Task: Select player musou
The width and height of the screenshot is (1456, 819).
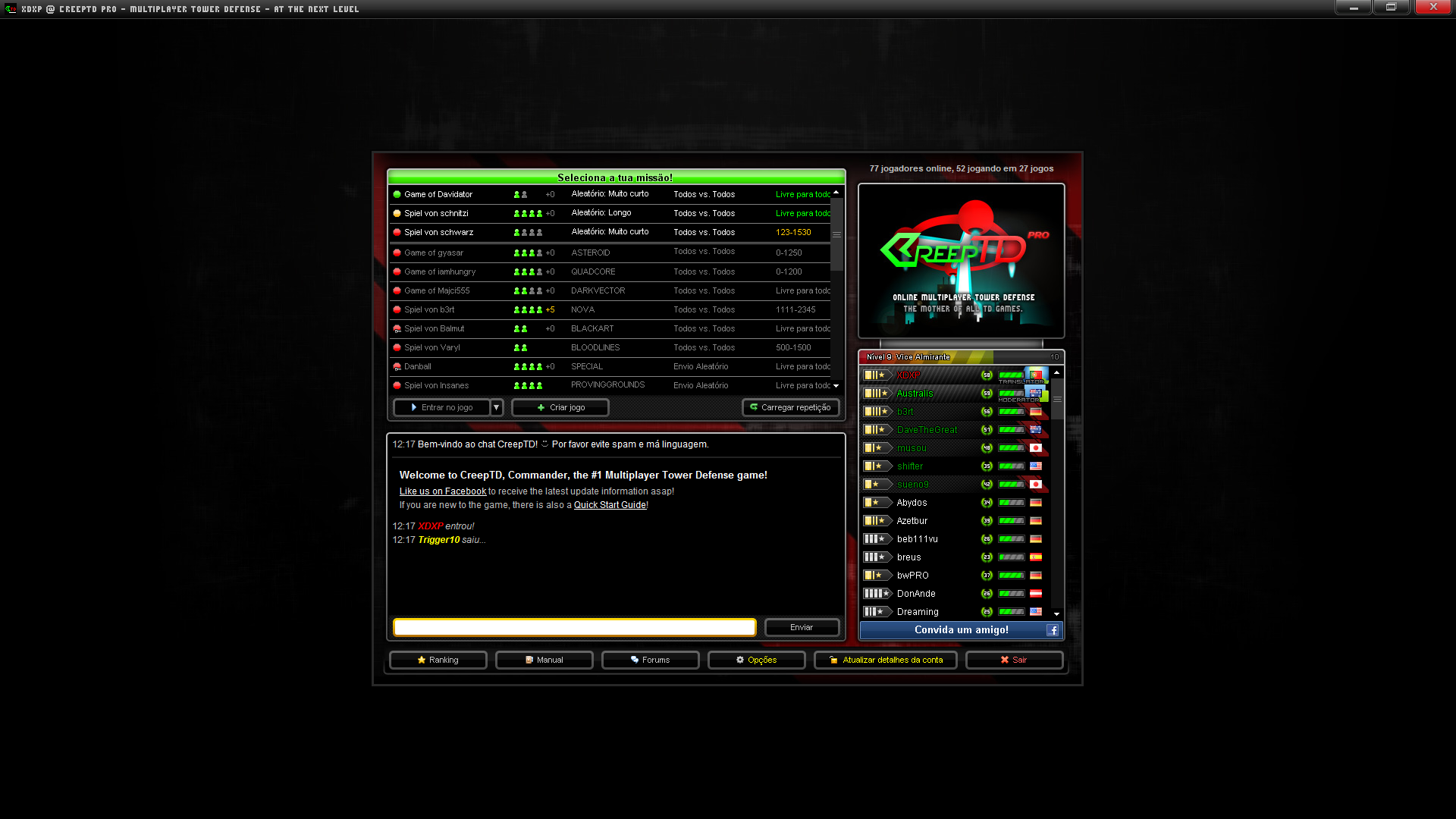Action: [x=955, y=448]
